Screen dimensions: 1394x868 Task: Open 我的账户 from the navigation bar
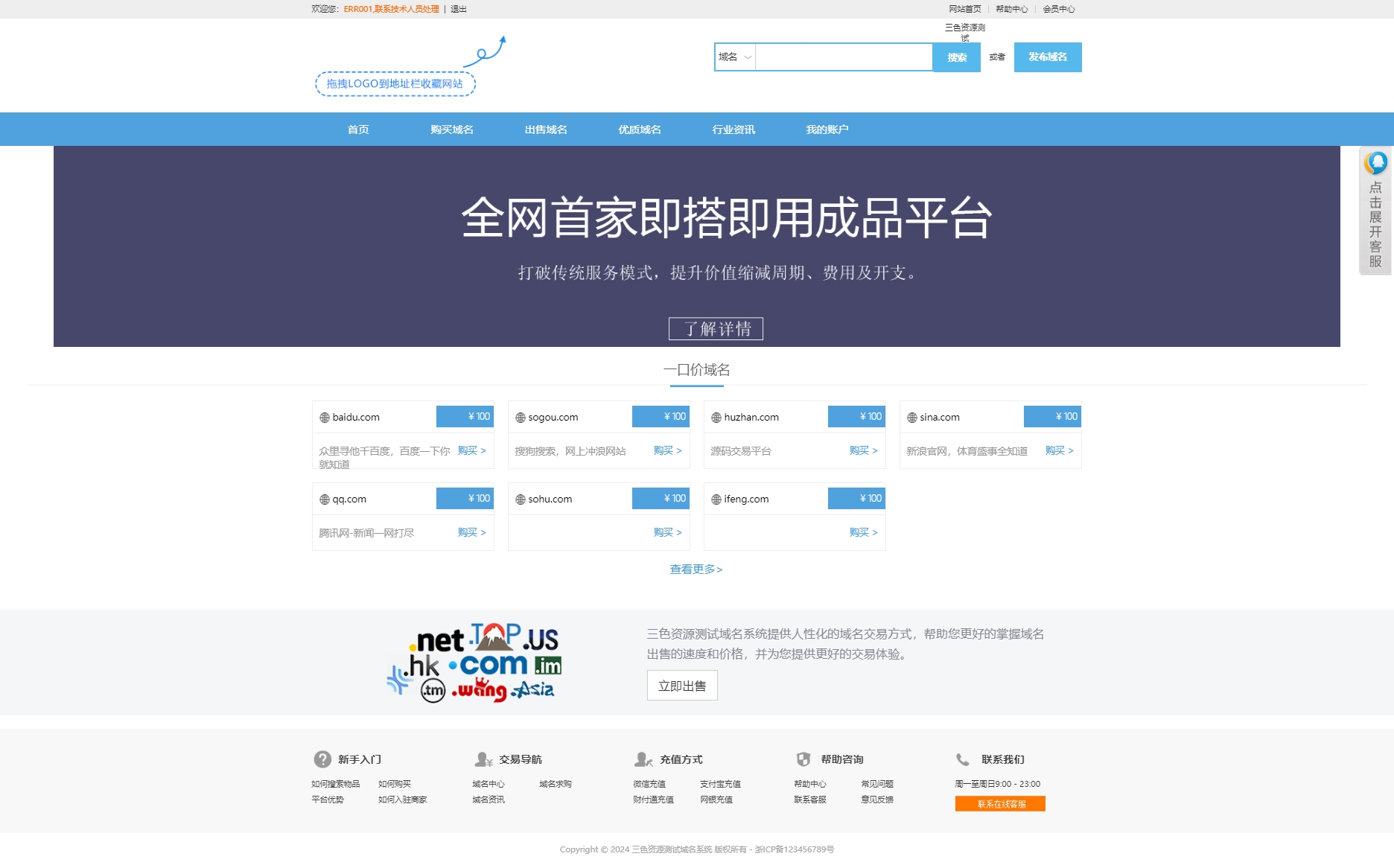tap(827, 129)
